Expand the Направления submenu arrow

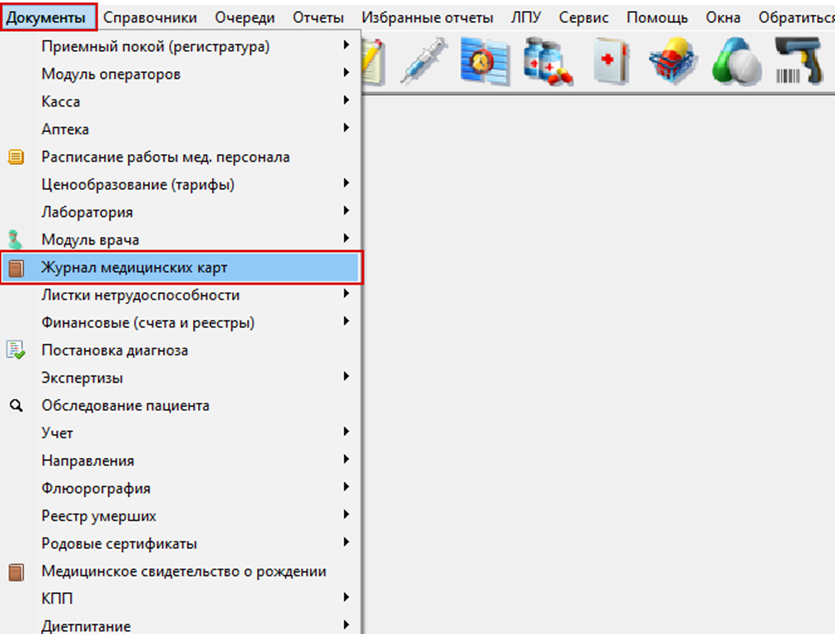(x=346, y=459)
